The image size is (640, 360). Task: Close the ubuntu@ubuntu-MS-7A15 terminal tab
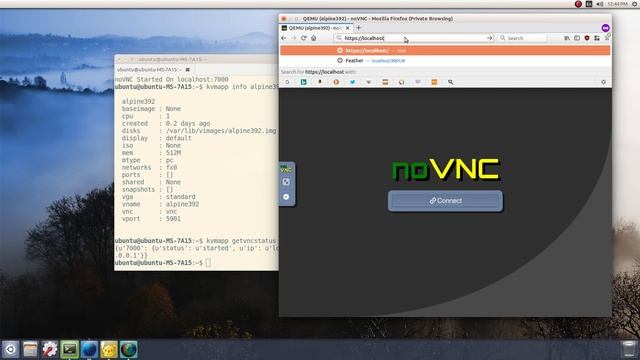[x=188, y=70]
